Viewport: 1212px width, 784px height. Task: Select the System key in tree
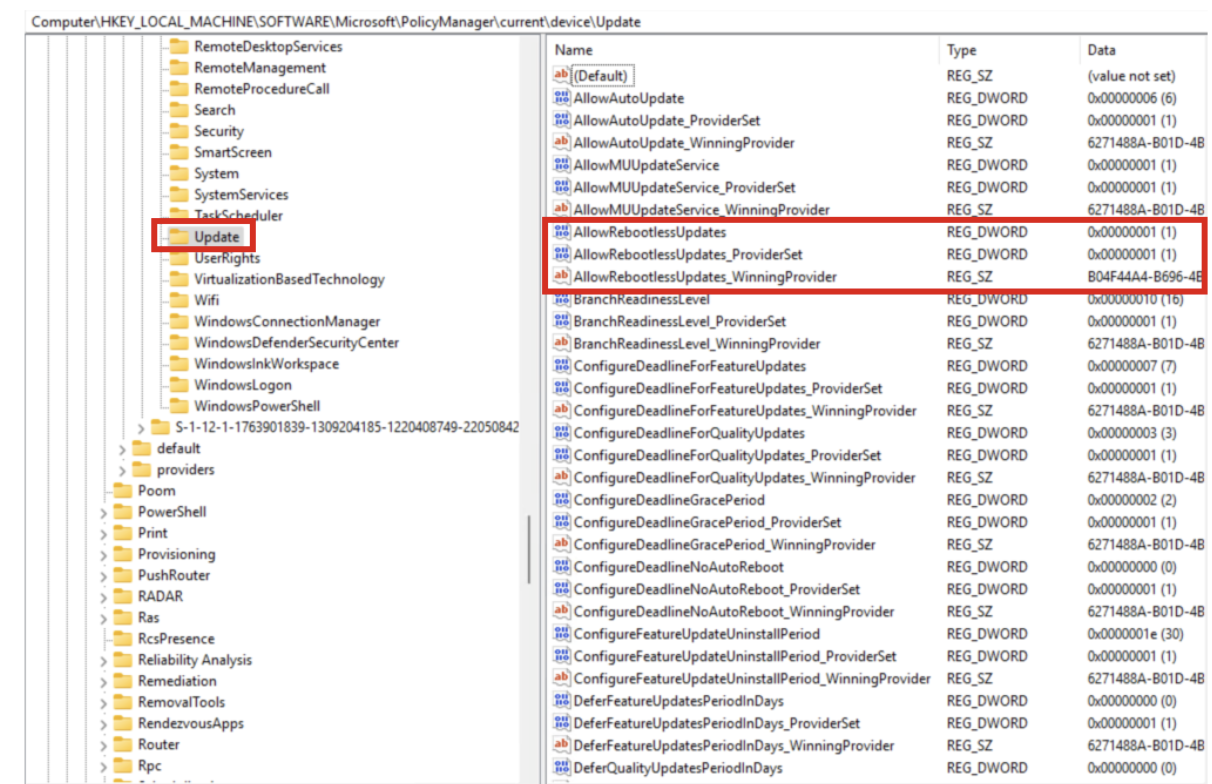[x=216, y=173]
